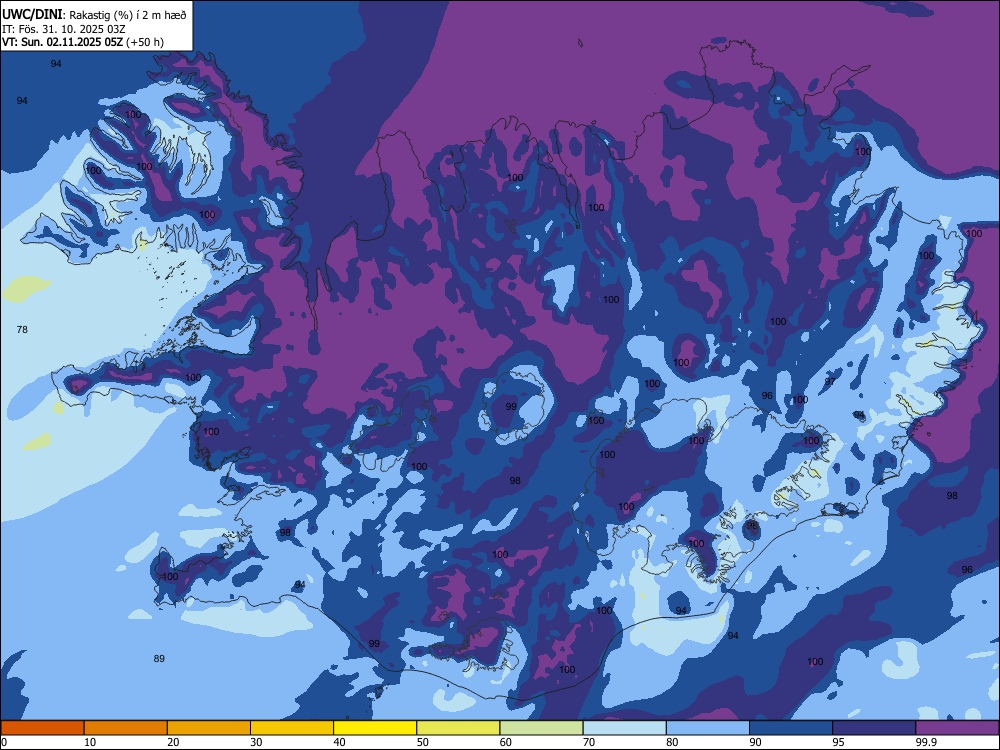Viewport: 1000px width, 750px height.
Task: Pick the sky blue 80–90 legend swatch
Action: tap(708, 728)
